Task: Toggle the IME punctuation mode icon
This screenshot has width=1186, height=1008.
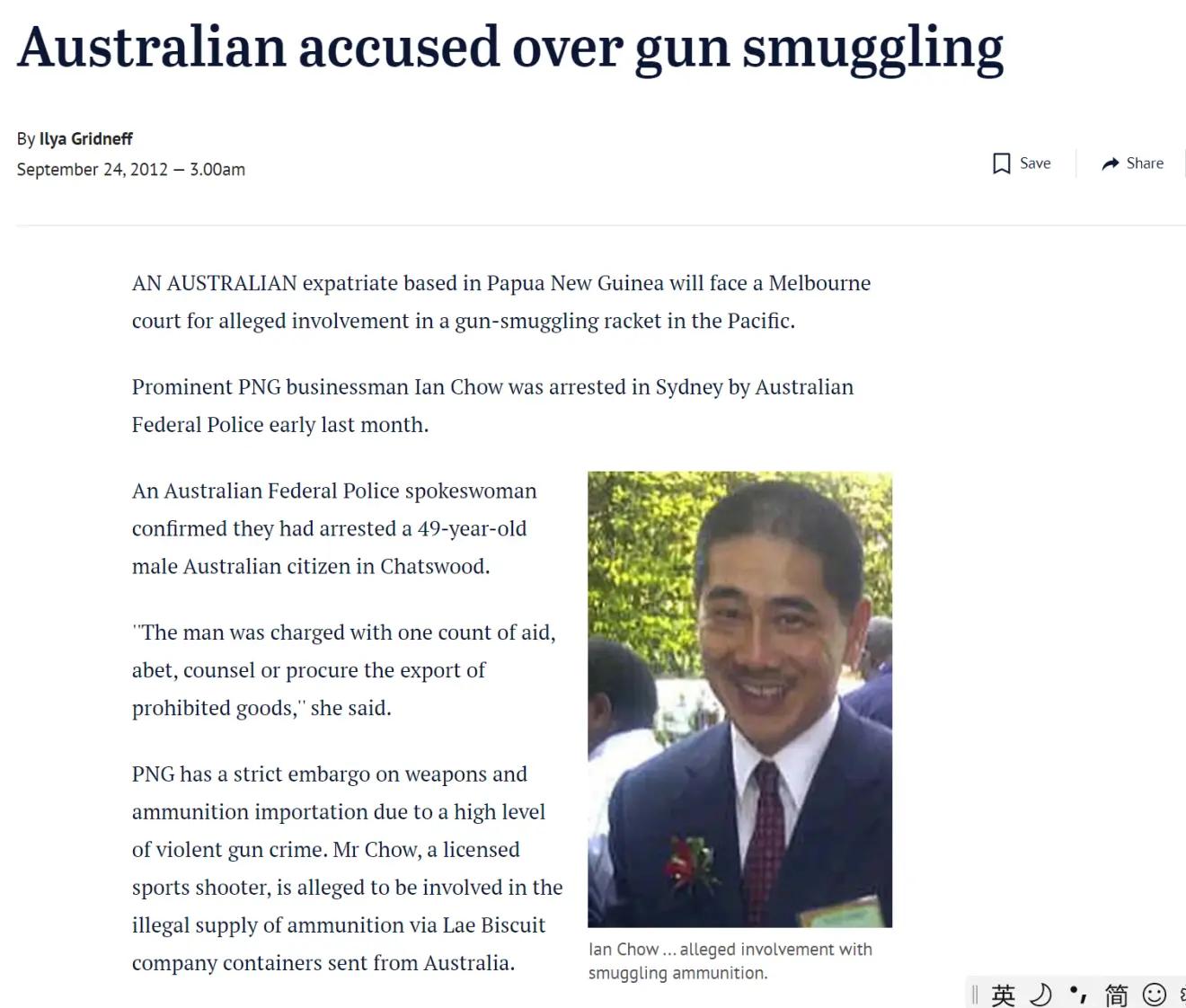Action: tap(1078, 995)
